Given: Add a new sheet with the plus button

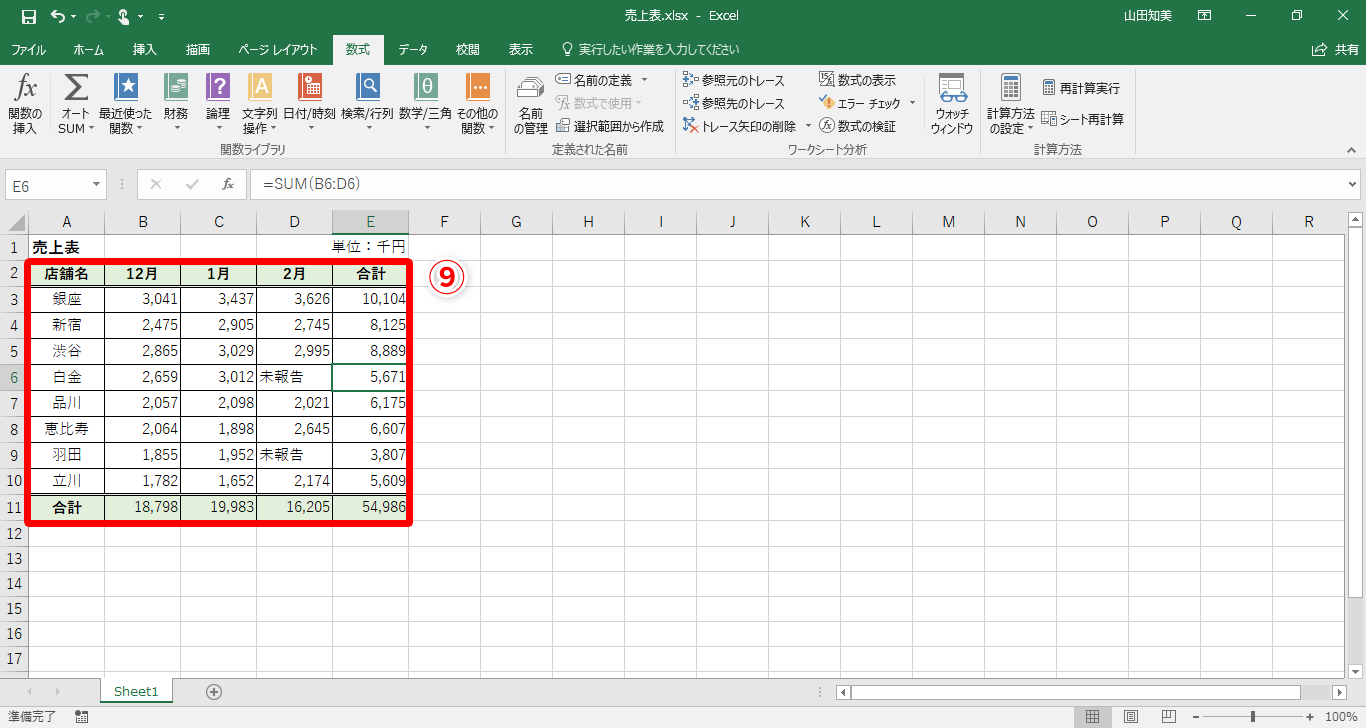Looking at the screenshot, I should click(x=213, y=691).
